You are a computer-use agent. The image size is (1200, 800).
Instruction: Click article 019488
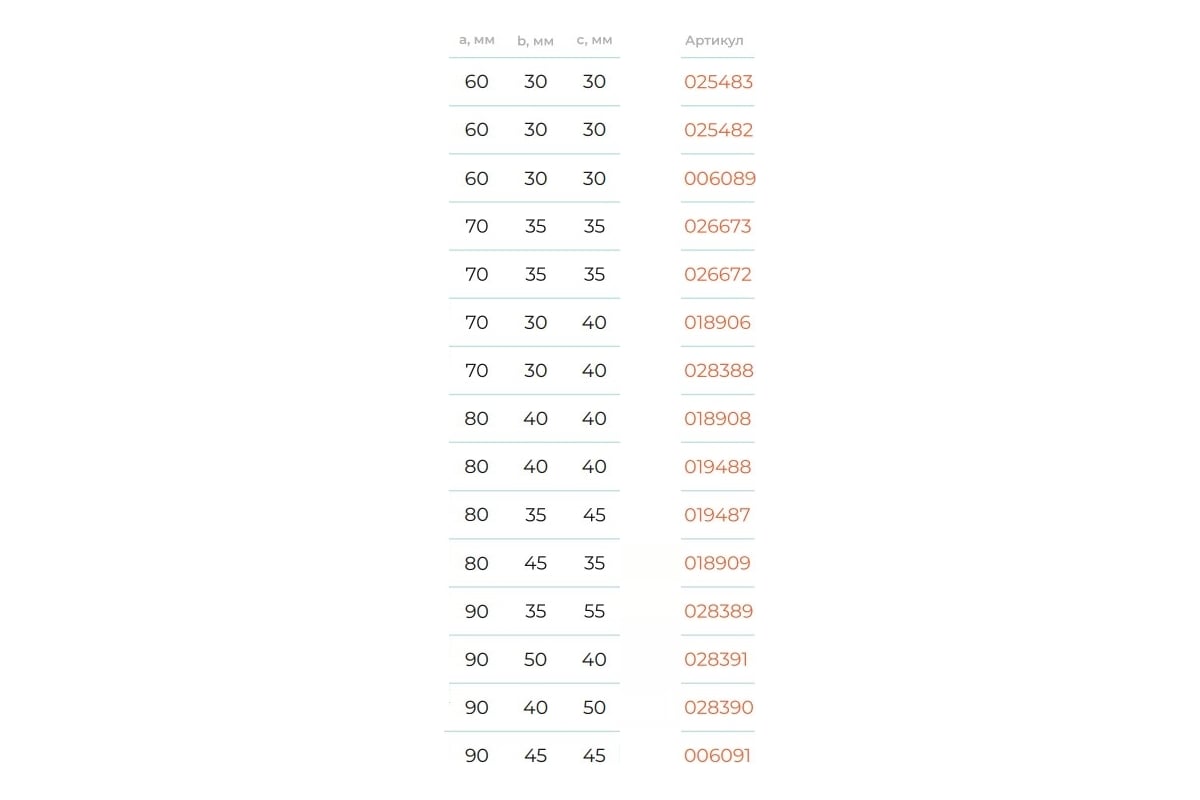click(717, 467)
